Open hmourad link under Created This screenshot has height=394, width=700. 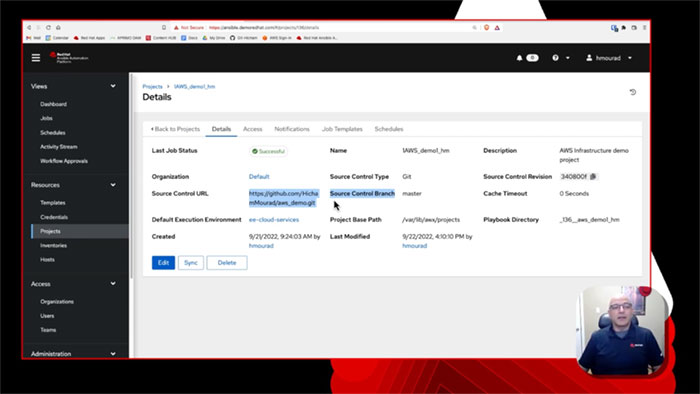tap(261, 245)
